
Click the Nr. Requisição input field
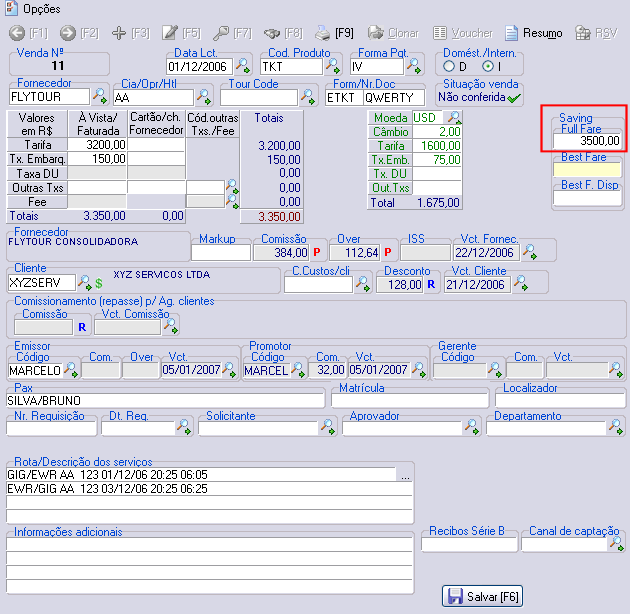(51, 428)
